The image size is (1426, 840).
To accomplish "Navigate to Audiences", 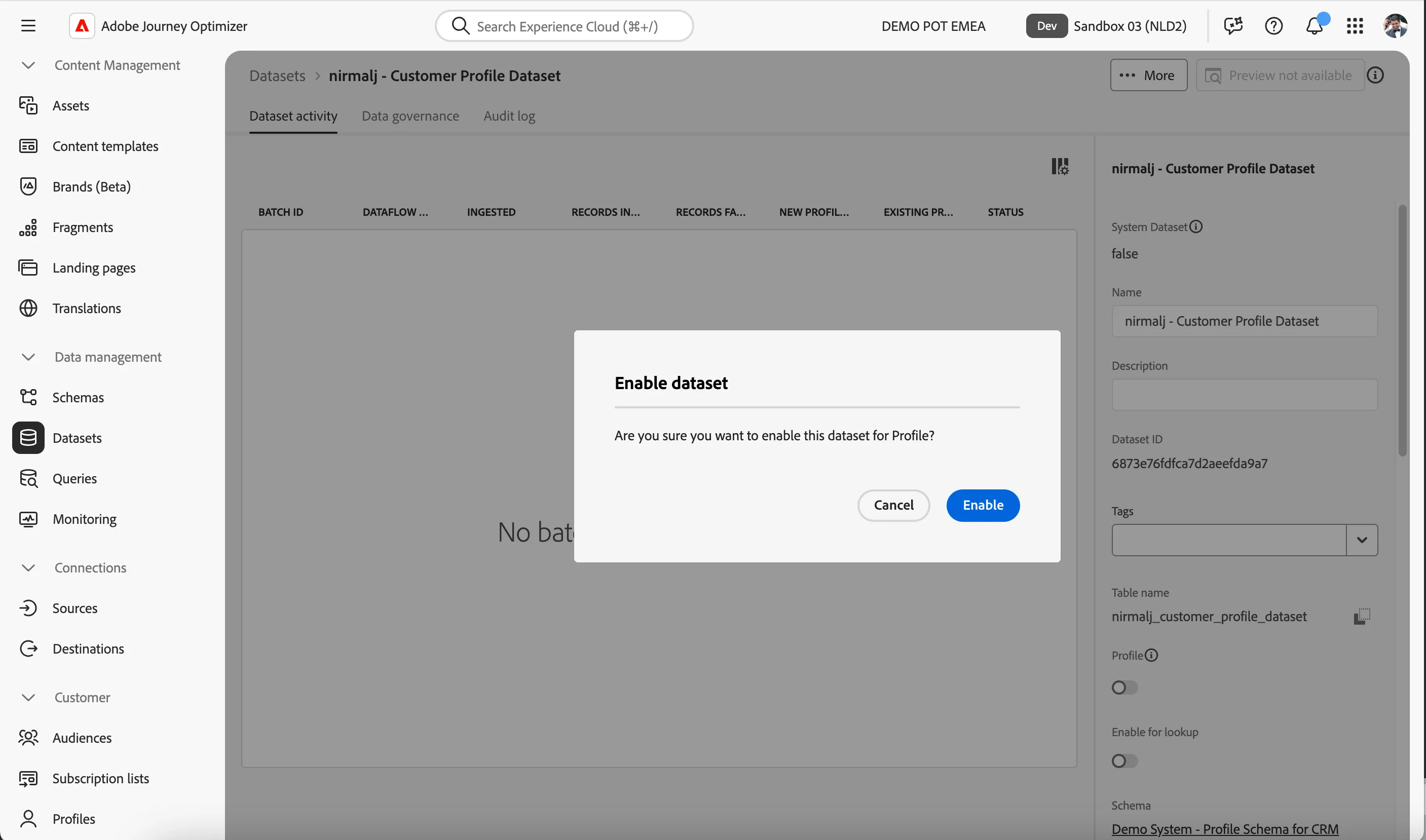I will (82, 738).
